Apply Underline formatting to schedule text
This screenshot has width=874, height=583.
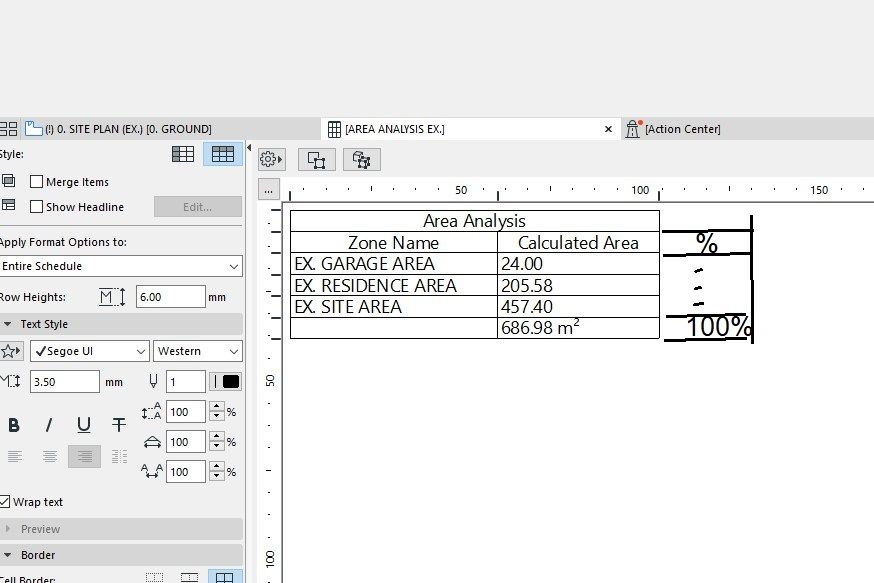point(84,424)
